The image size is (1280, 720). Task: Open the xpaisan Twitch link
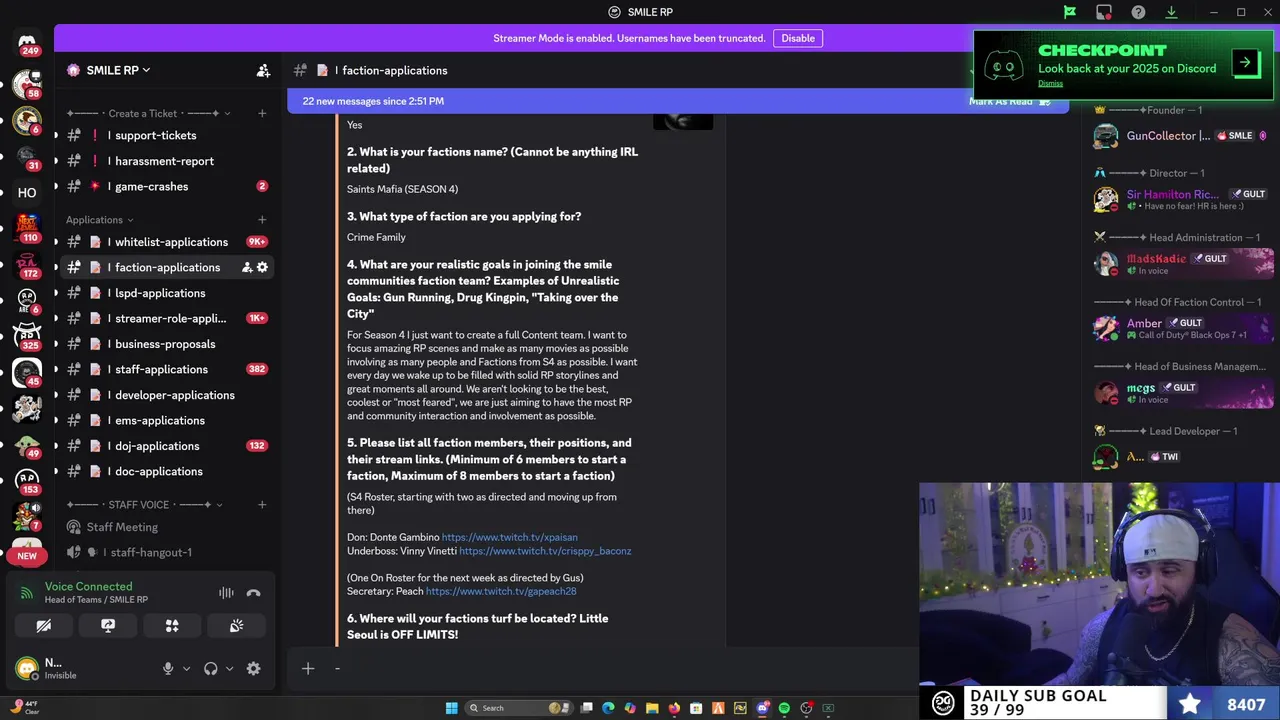point(510,537)
